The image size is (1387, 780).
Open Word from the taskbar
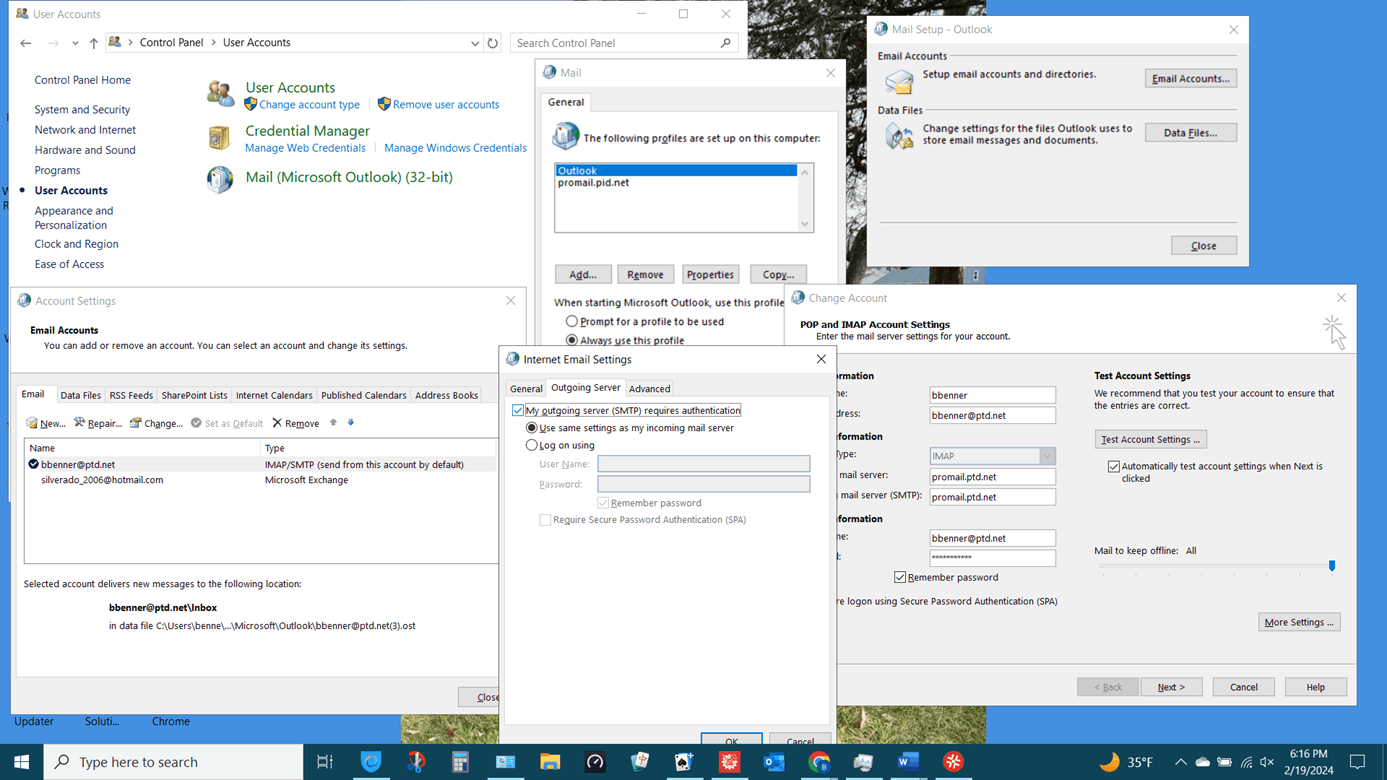908,762
